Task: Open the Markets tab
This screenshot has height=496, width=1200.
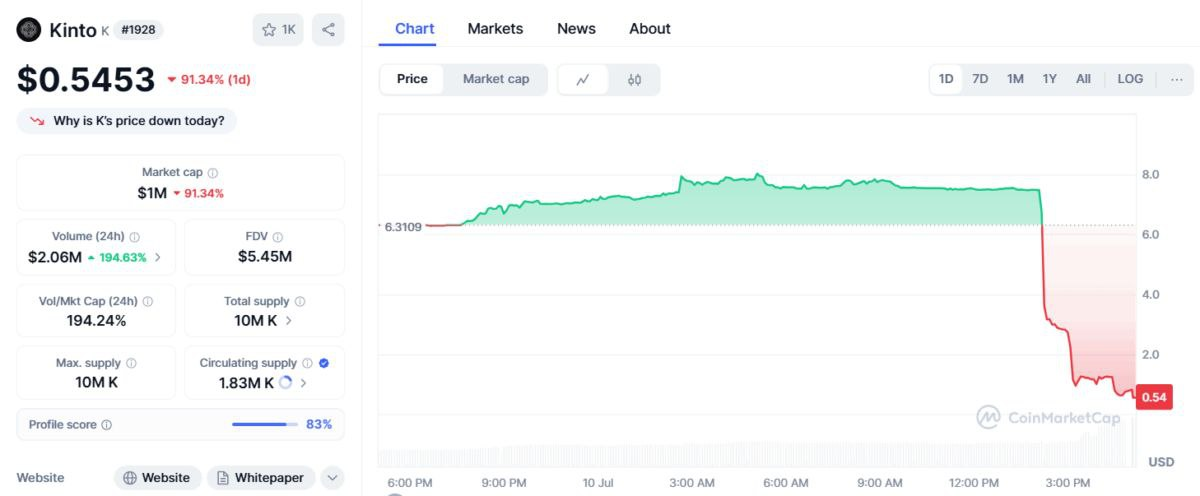Action: coord(495,28)
